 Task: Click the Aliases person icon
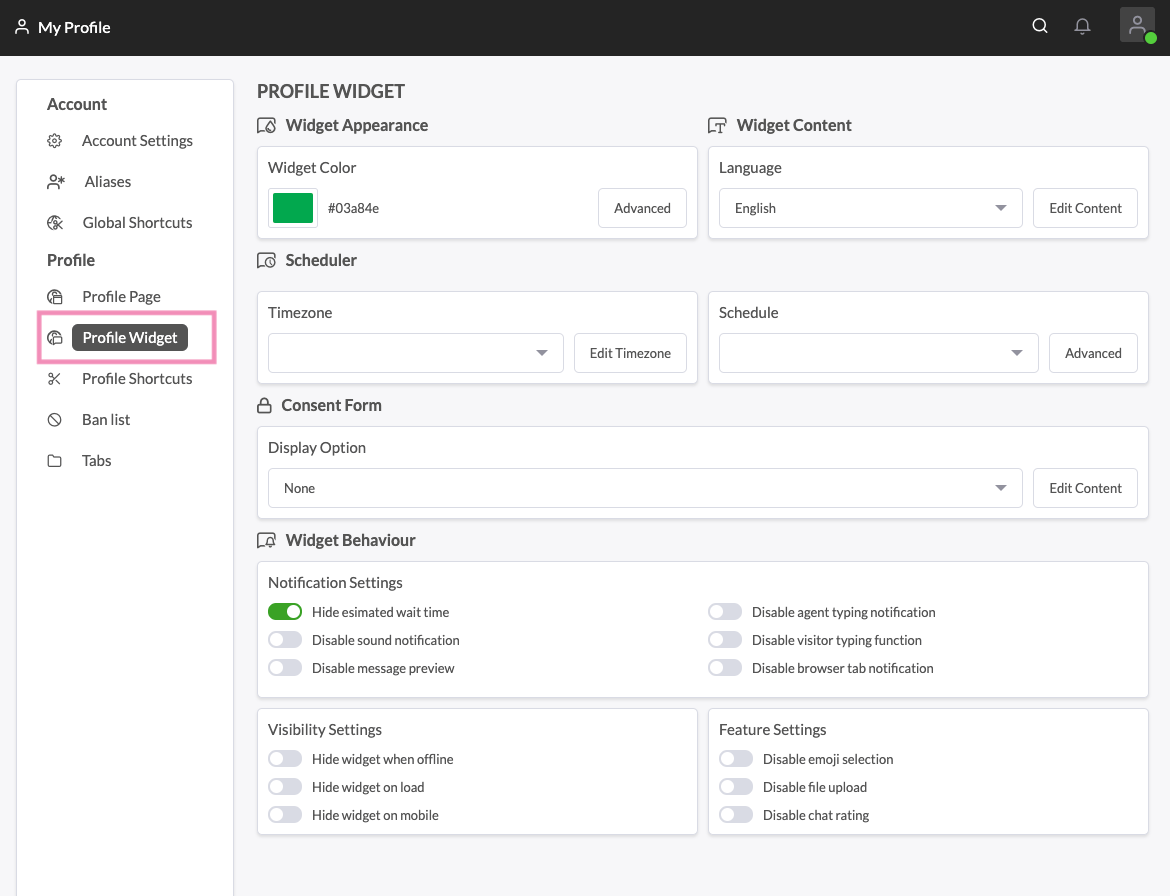(56, 182)
